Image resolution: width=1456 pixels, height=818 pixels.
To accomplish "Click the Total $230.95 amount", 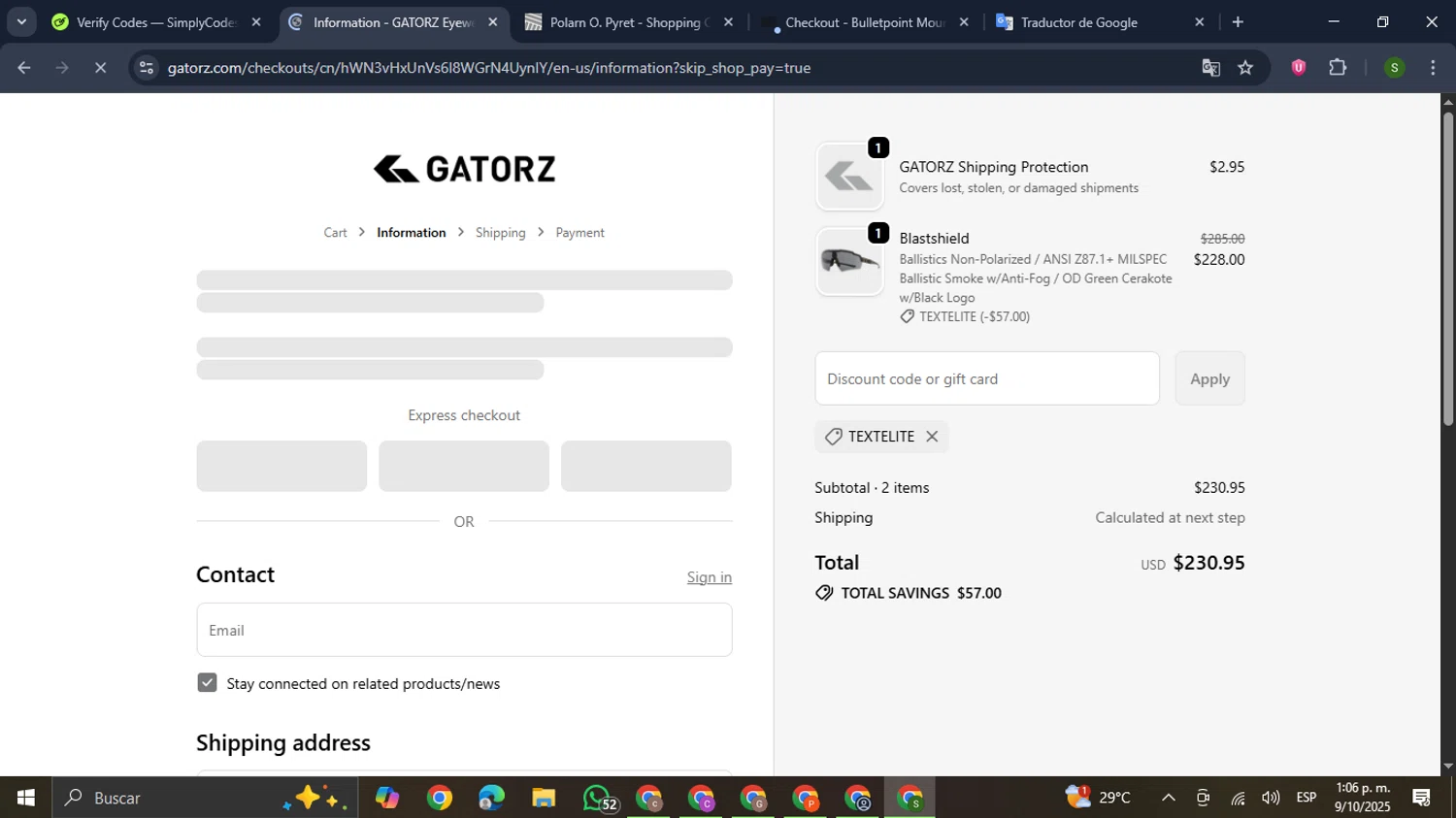I will pos(1208,563).
